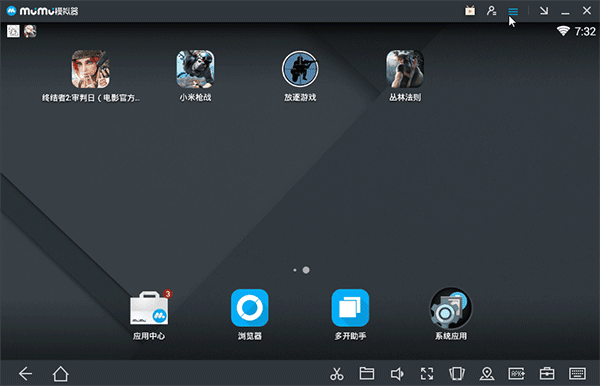Launch 多开助手 multi-instance helper

350,308
